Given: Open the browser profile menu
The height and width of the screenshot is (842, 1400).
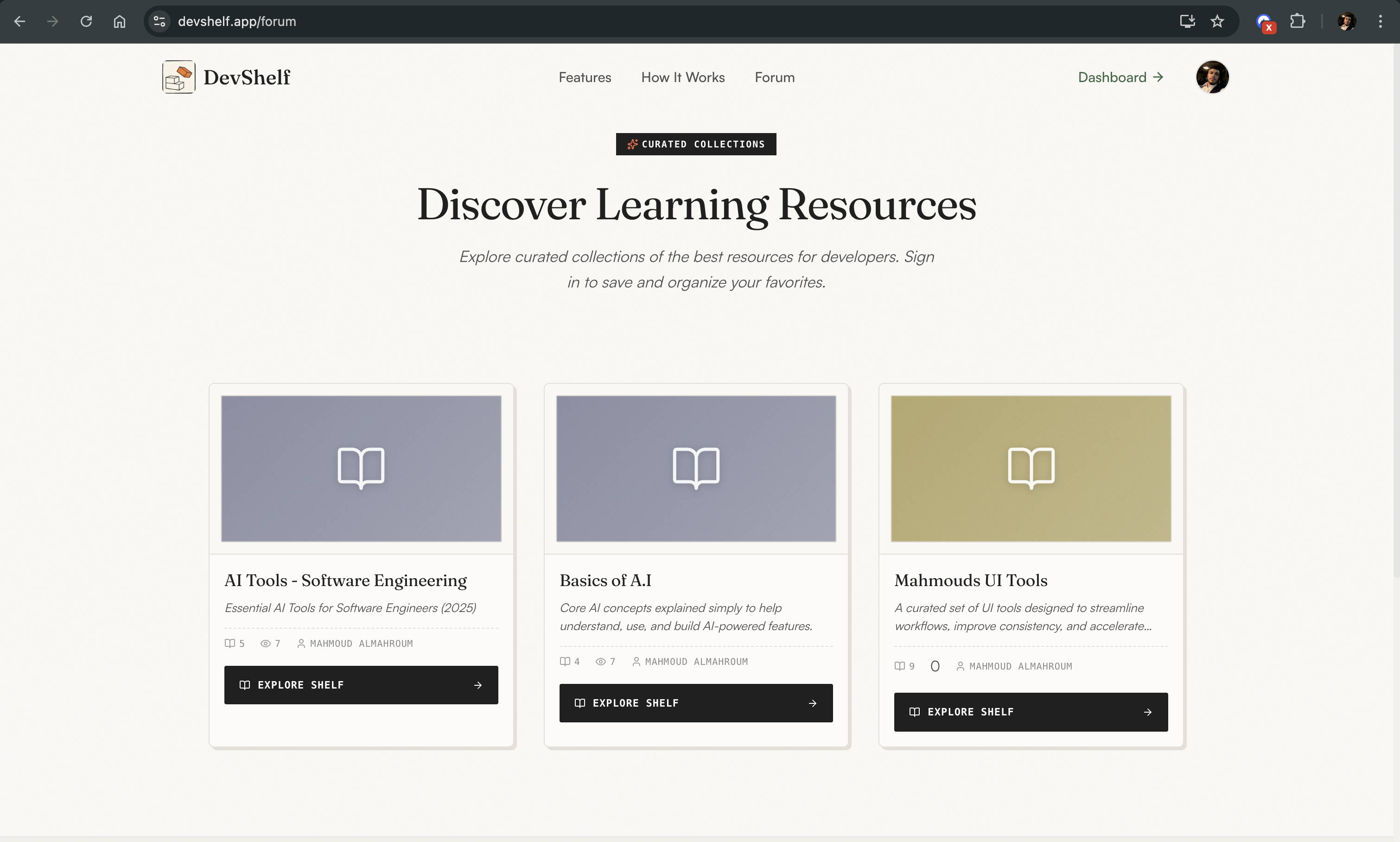Looking at the screenshot, I should (x=1346, y=21).
